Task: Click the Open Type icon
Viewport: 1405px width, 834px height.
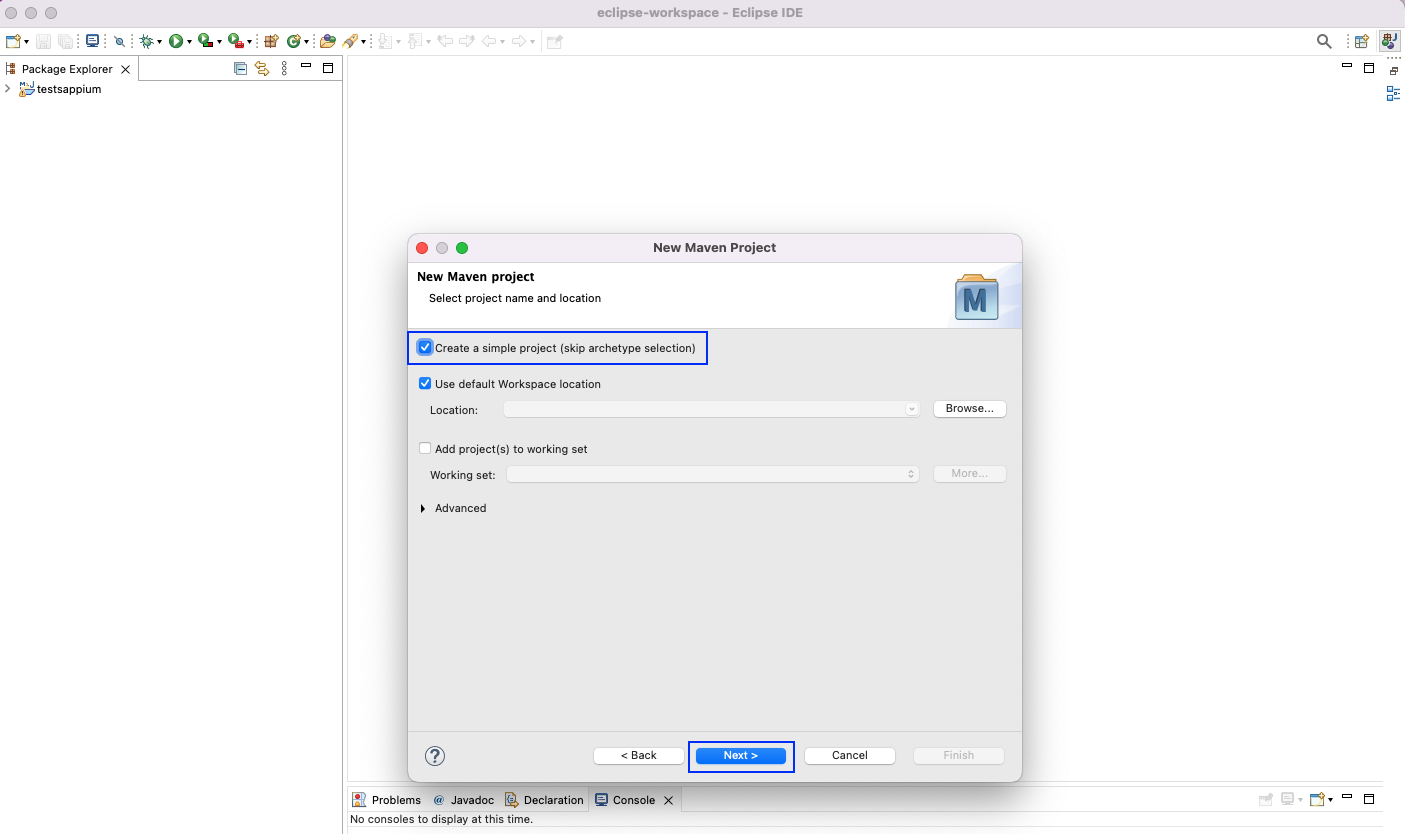Action: (x=327, y=41)
